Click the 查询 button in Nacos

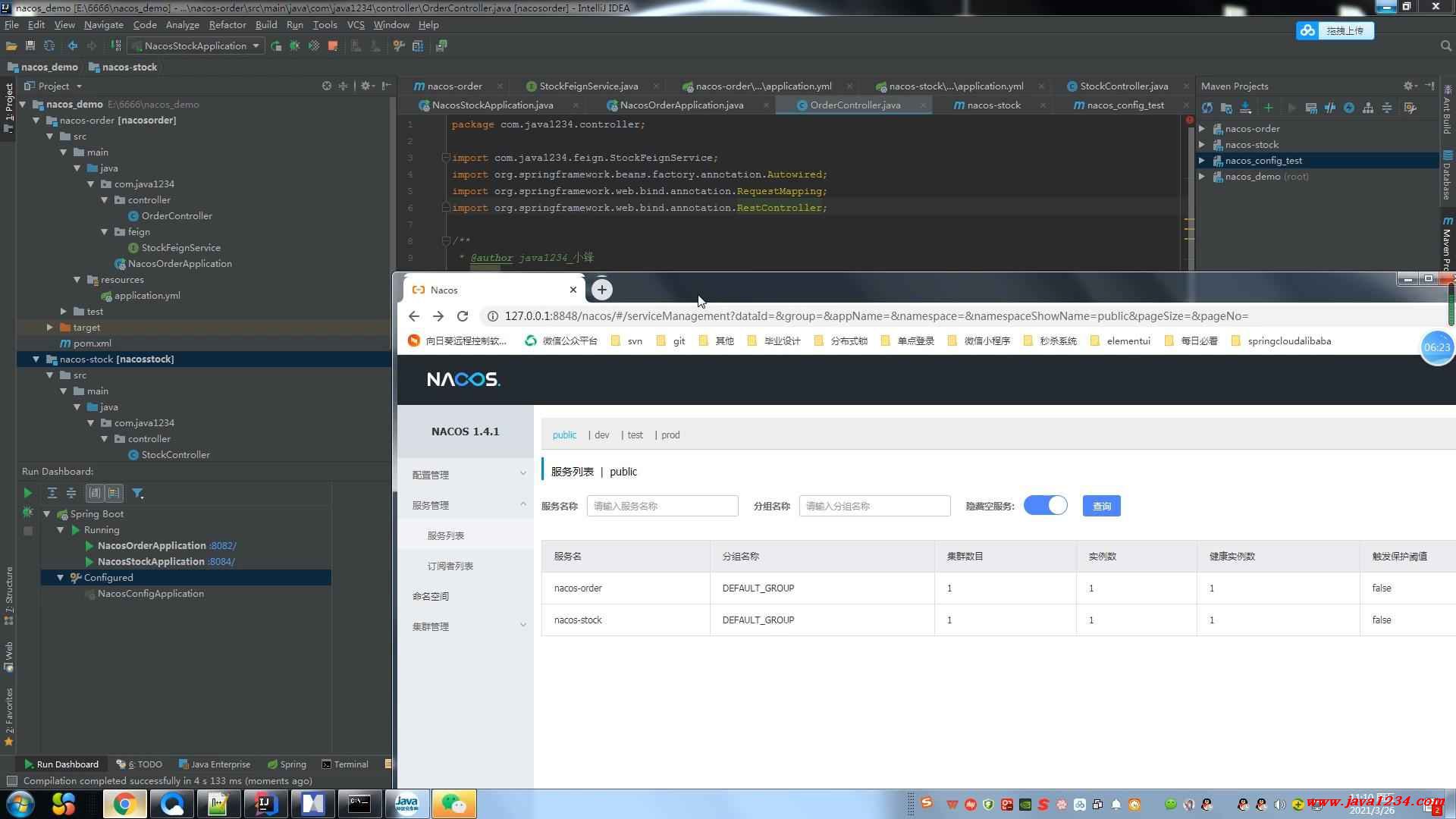(1101, 506)
